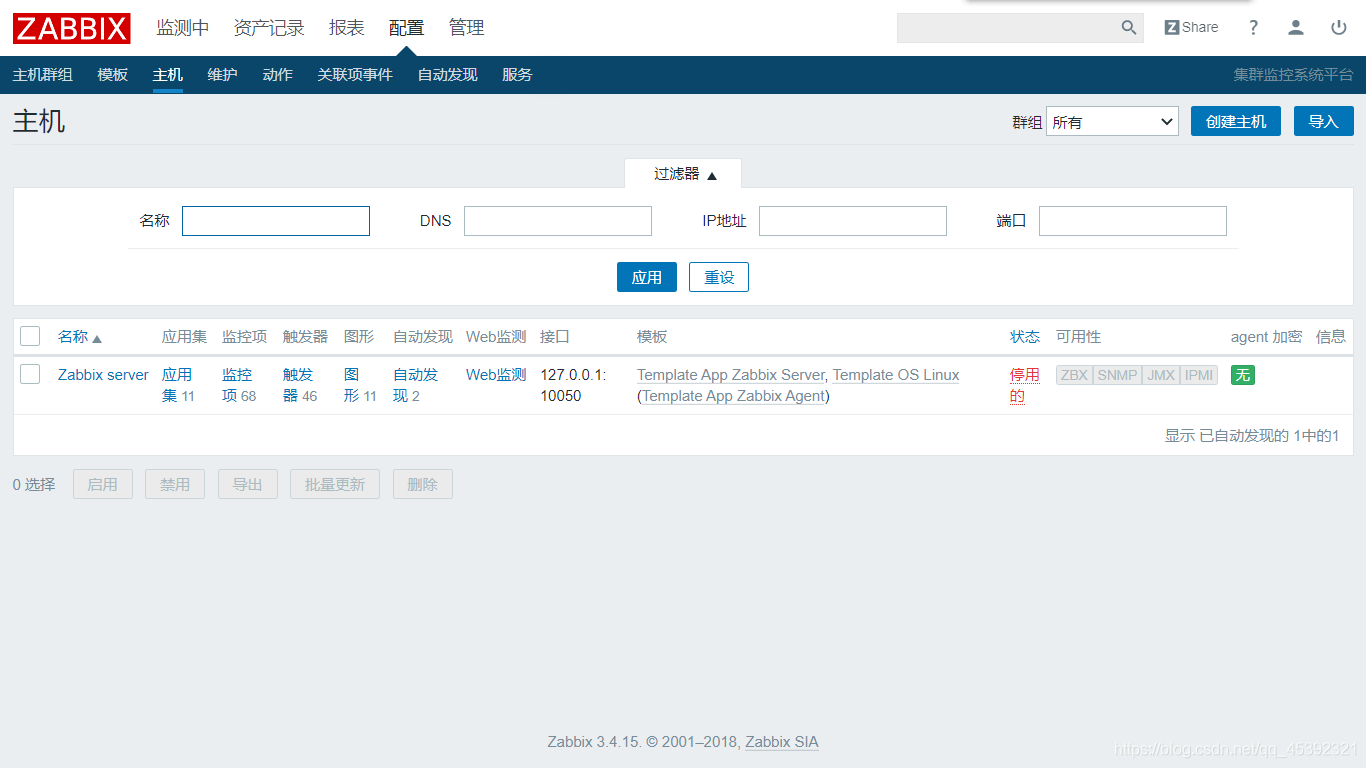Open the 报表 top menu
This screenshot has height=768, width=1366.
click(347, 28)
